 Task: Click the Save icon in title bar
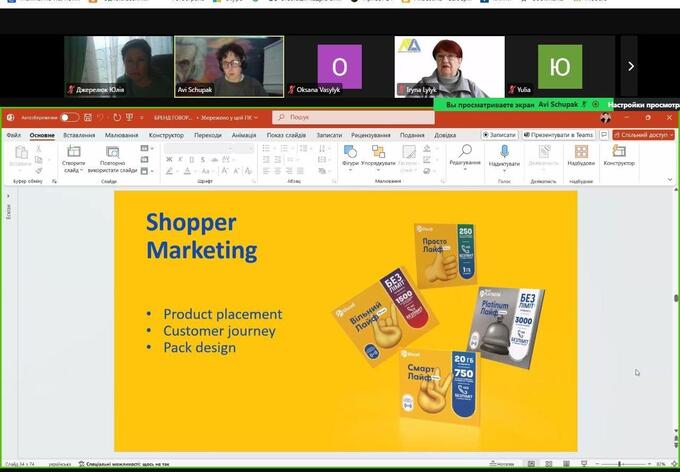(x=88, y=118)
